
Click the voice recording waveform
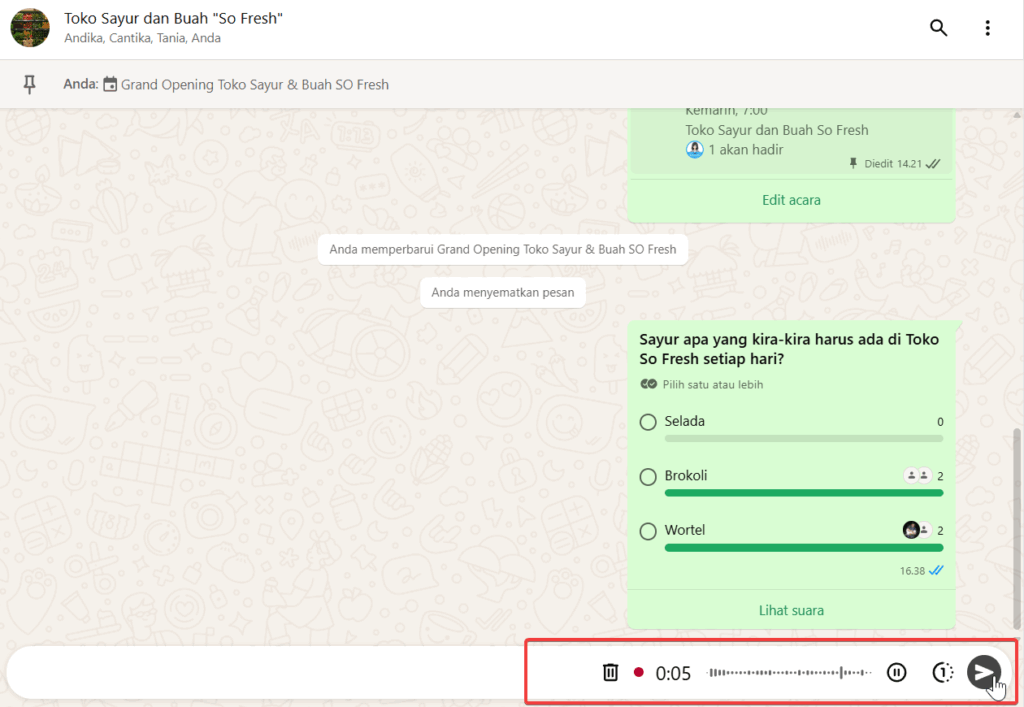[x=788, y=673]
